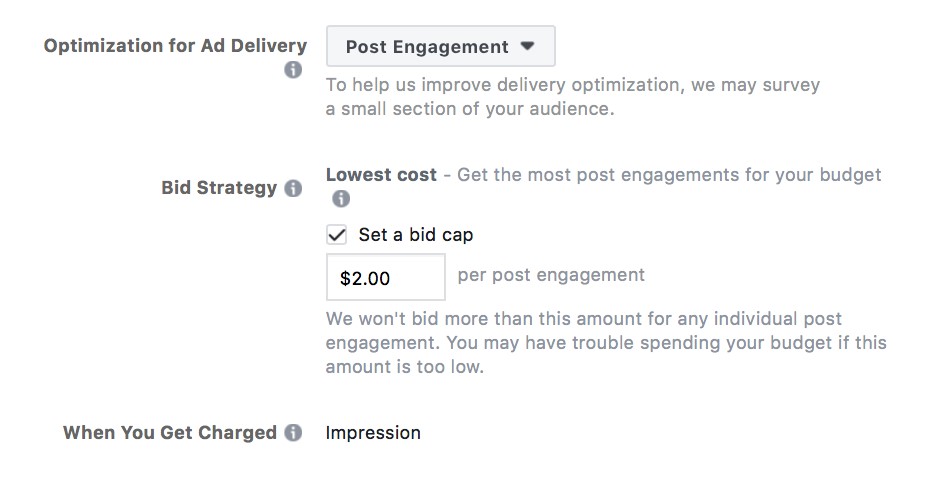The width and height of the screenshot is (944, 500).
Task: Click the audience survey helper text
Action: pyautogui.click(x=572, y=86)
